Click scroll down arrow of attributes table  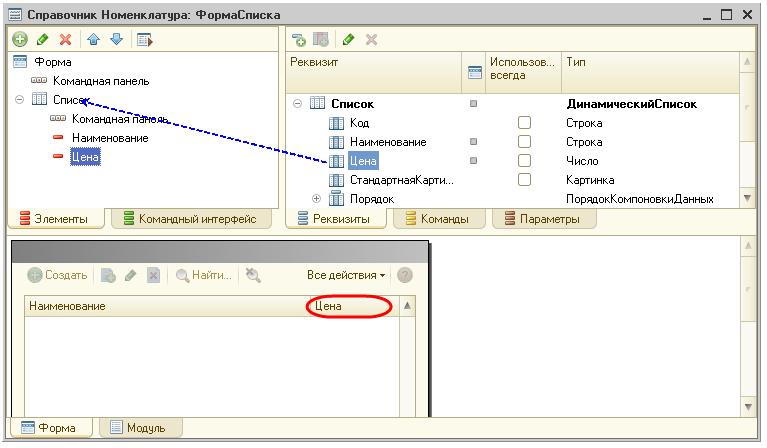tap(747, 198)
